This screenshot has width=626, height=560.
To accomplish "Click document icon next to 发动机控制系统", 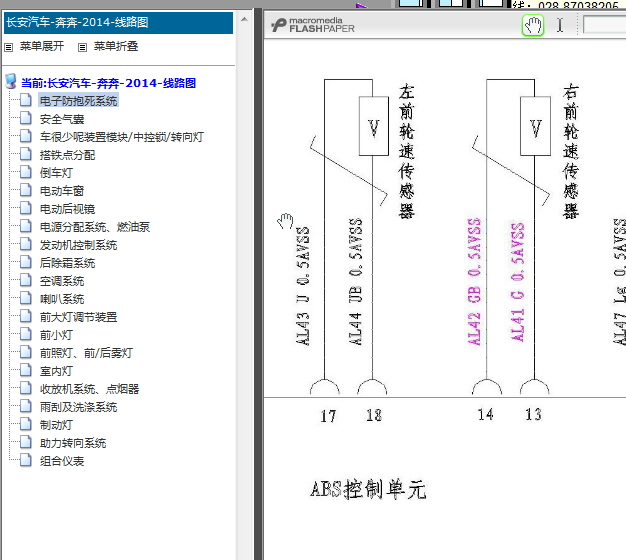I will 26,243.
